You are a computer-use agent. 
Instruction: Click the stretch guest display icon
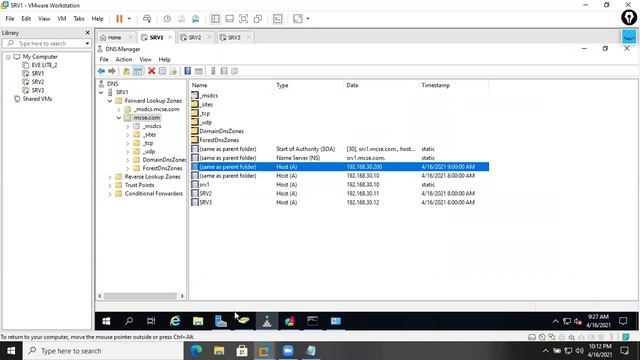tap(298, 19)
